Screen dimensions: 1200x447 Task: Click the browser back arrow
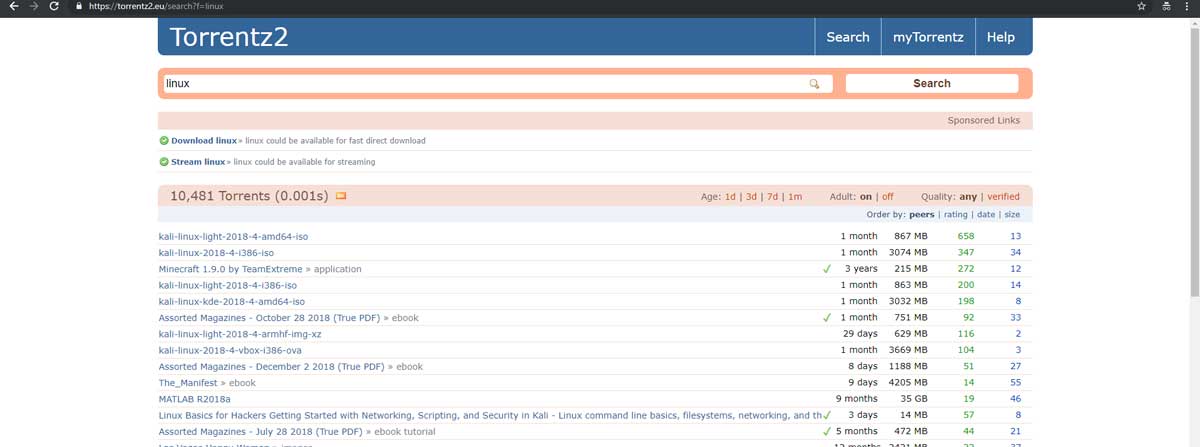[x=14, y=6]
